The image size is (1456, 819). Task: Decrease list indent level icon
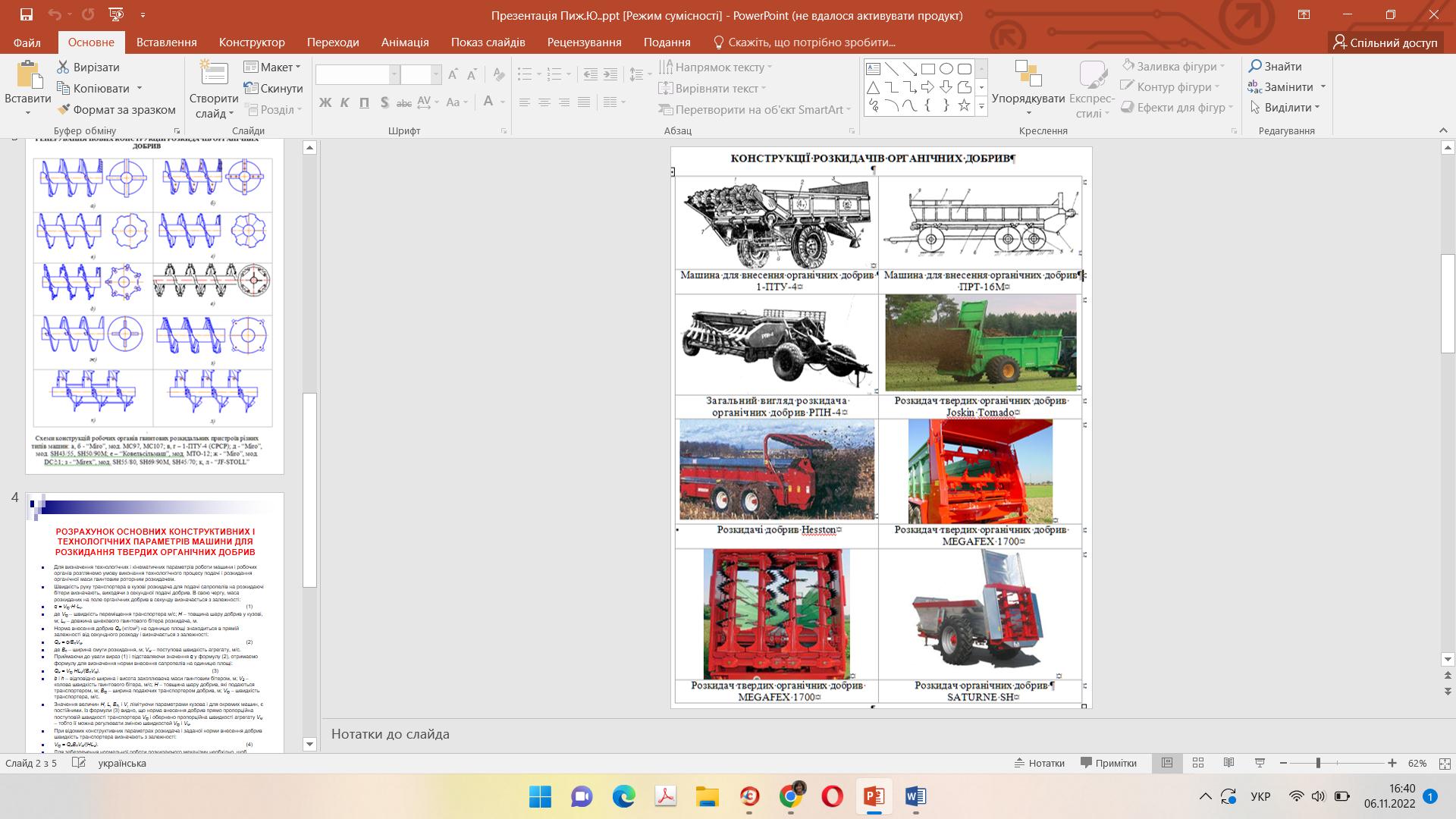pyautogui.click(x=591, y=74)
